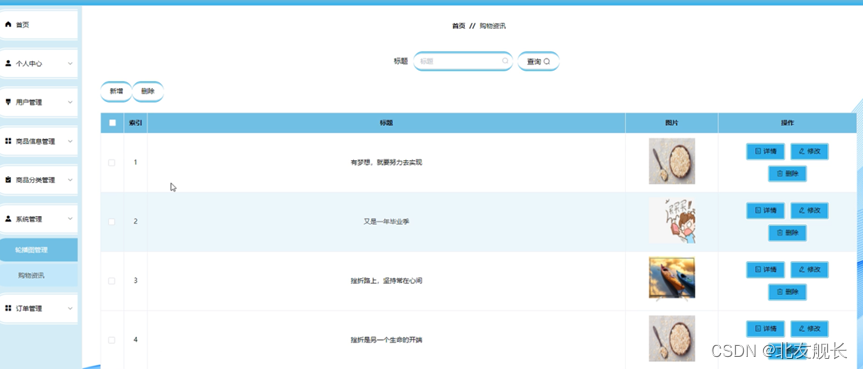The height and width of the screenshot is (369, 863).
Task: Click the title text 又是一年毕业季
Action: click(x=386, y=221)
